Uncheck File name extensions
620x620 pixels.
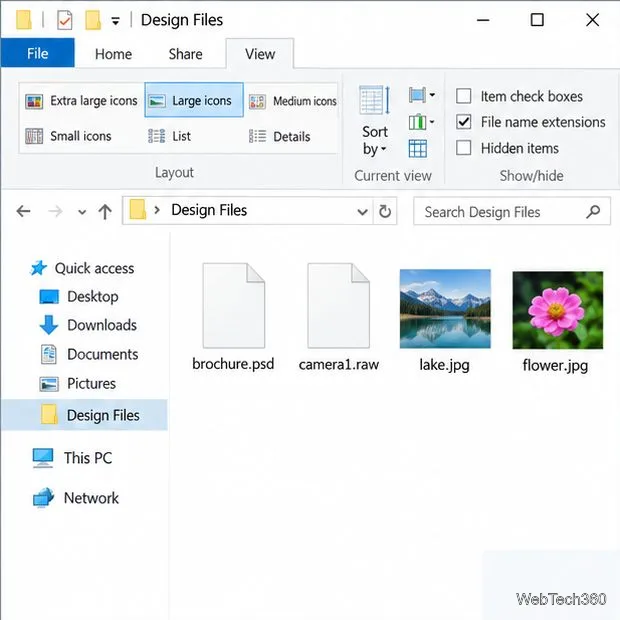pyautogui.click(x=463, y=122)
